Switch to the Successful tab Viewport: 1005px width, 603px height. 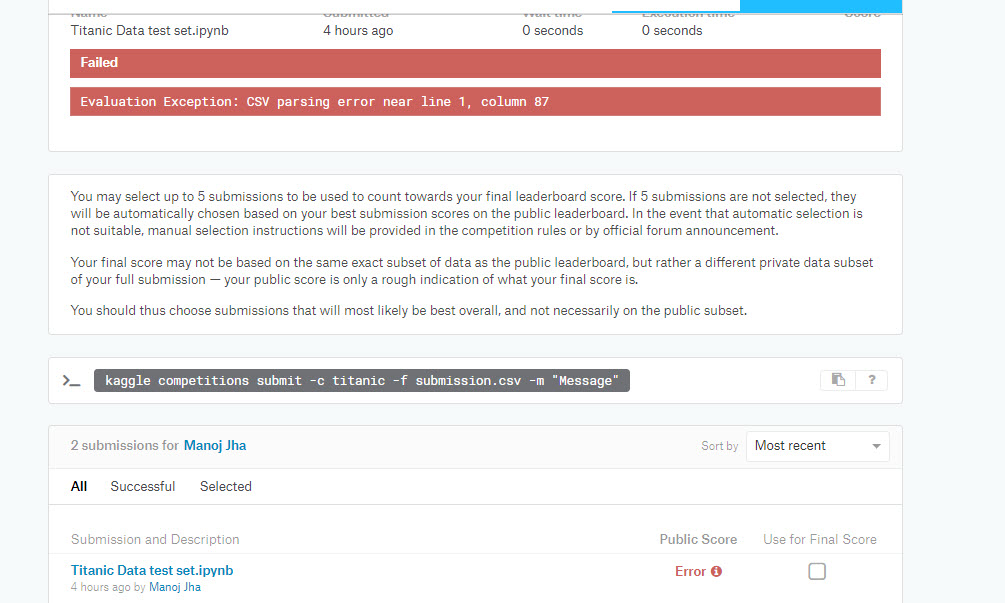[x=142, y=487]
